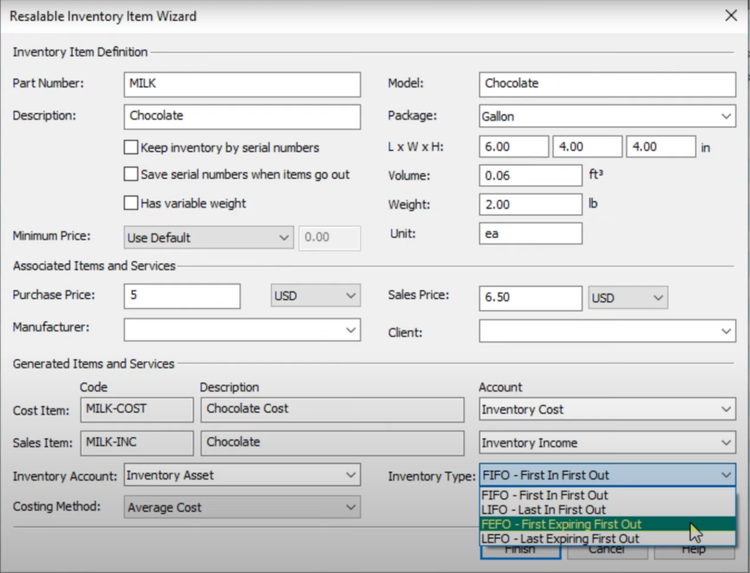The width and height of the screenshot is (750, 573).
Task: Select FIFO - First In First Out list option
Action: 544,495
